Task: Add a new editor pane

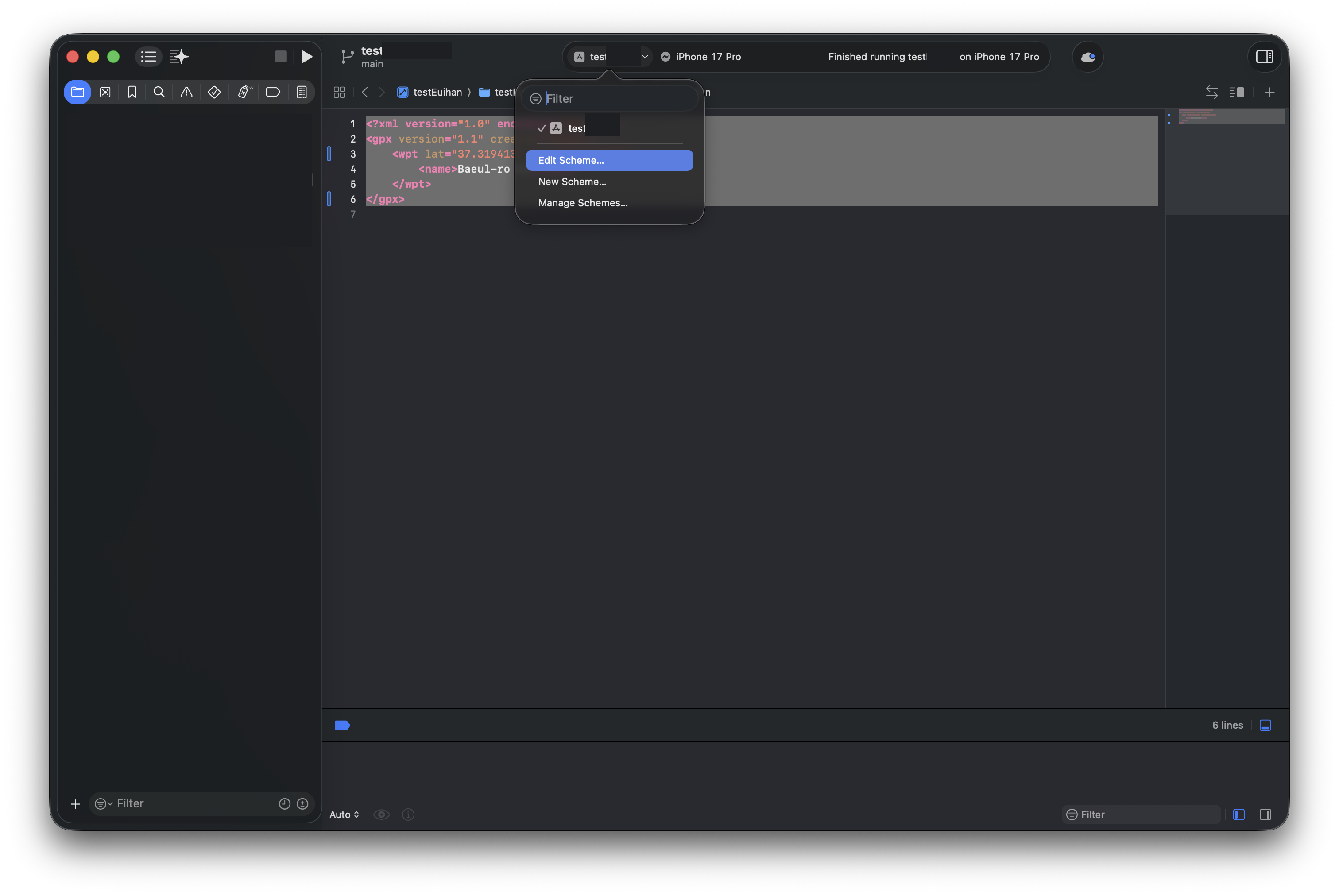Action: pos(1269,92)
